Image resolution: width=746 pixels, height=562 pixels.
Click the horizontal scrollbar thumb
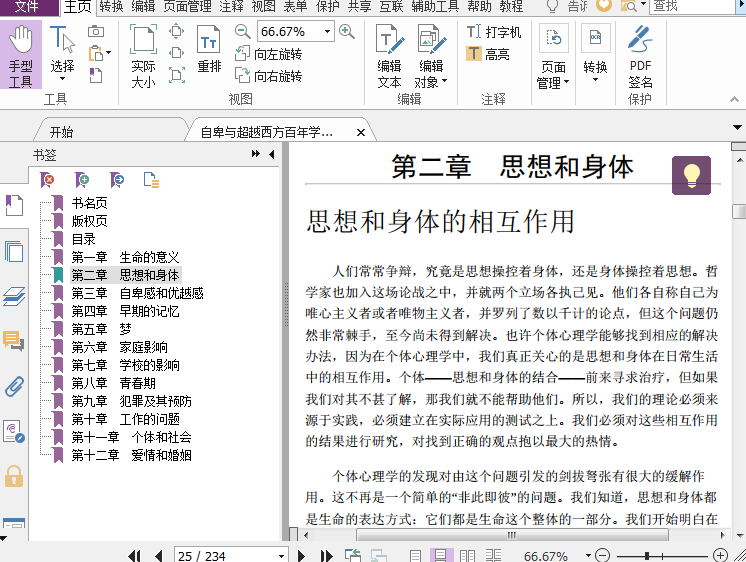(x=512, y=535)
